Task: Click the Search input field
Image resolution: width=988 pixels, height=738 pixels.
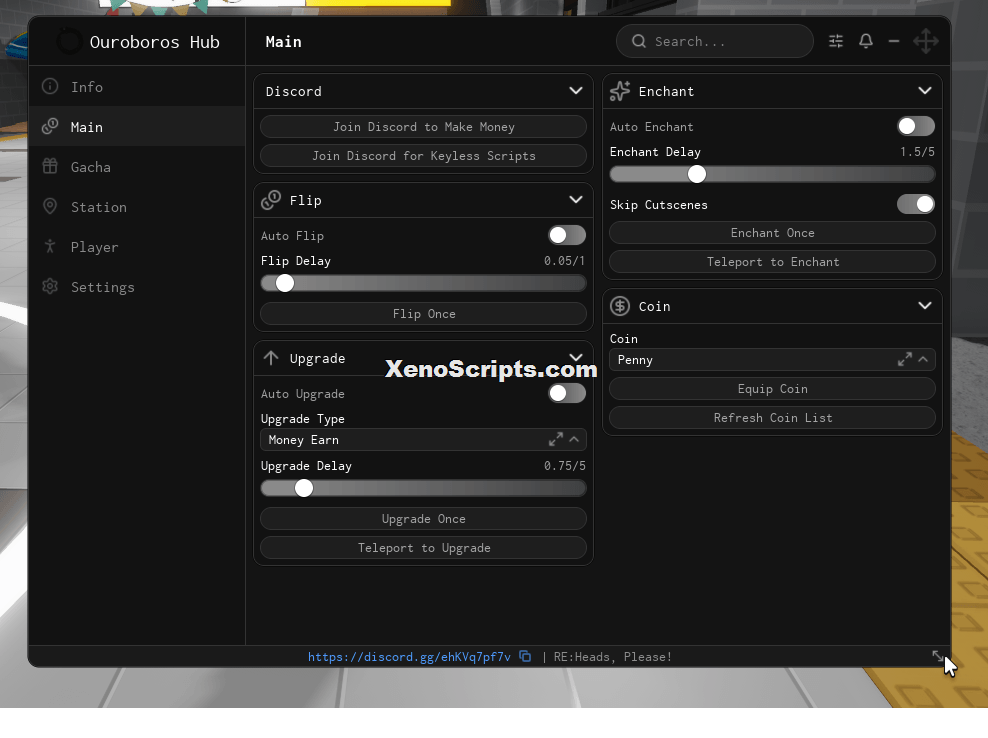Action: point(715,42)
